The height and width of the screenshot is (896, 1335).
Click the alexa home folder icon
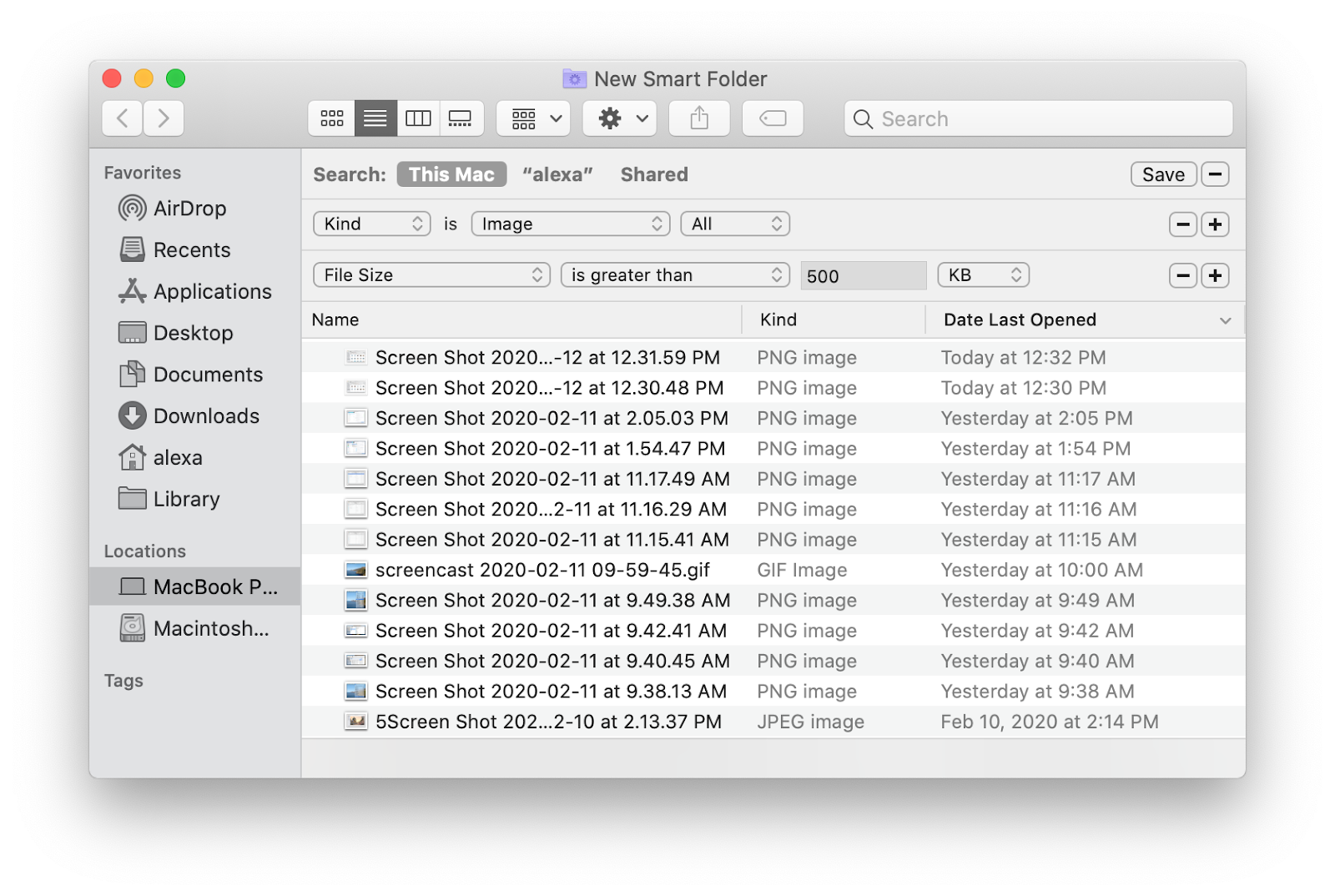[132, 457]
